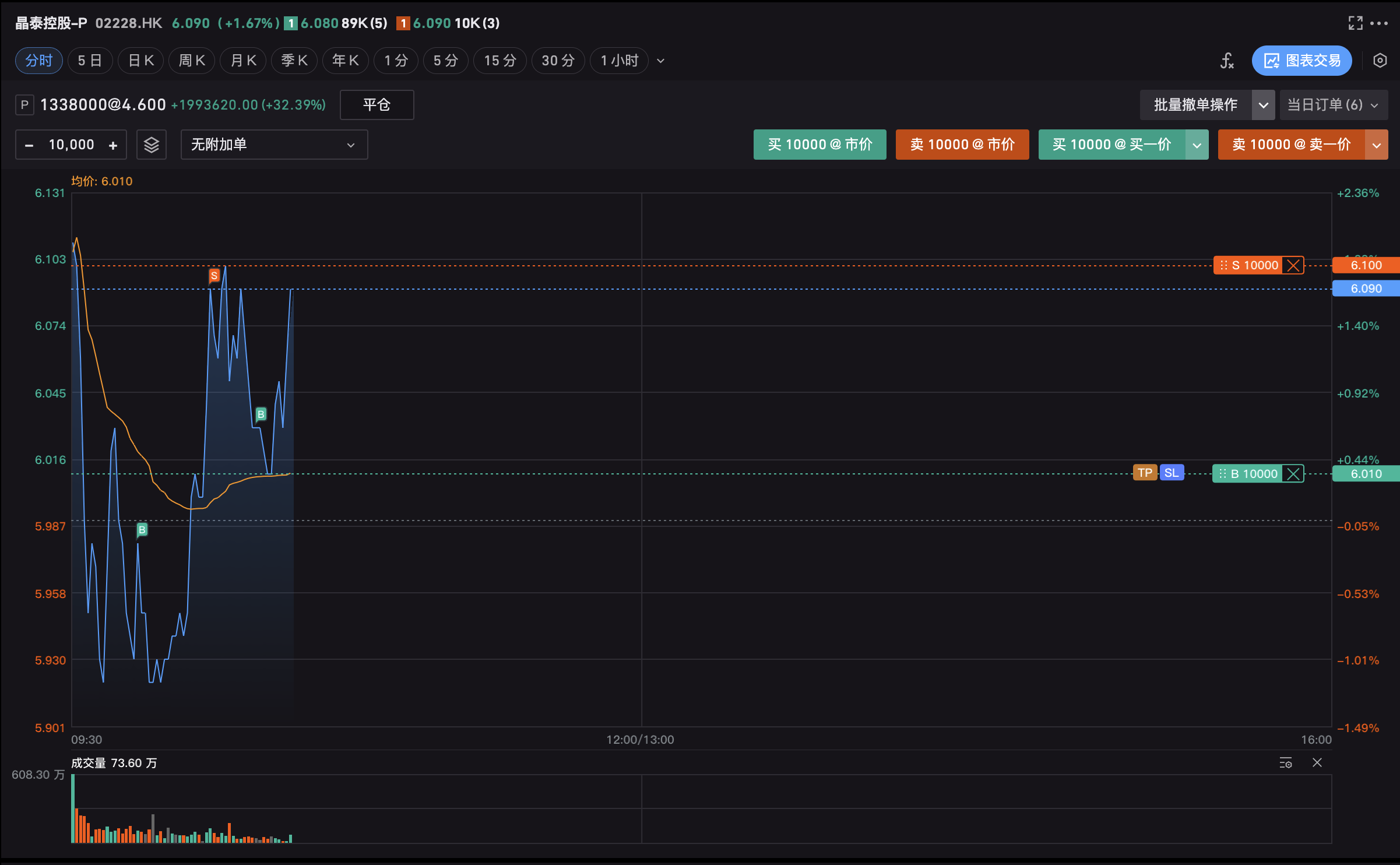Open chart settings hexagon icon
This screenshot has height=865, width=1400.
click(x=1380, y=61)
